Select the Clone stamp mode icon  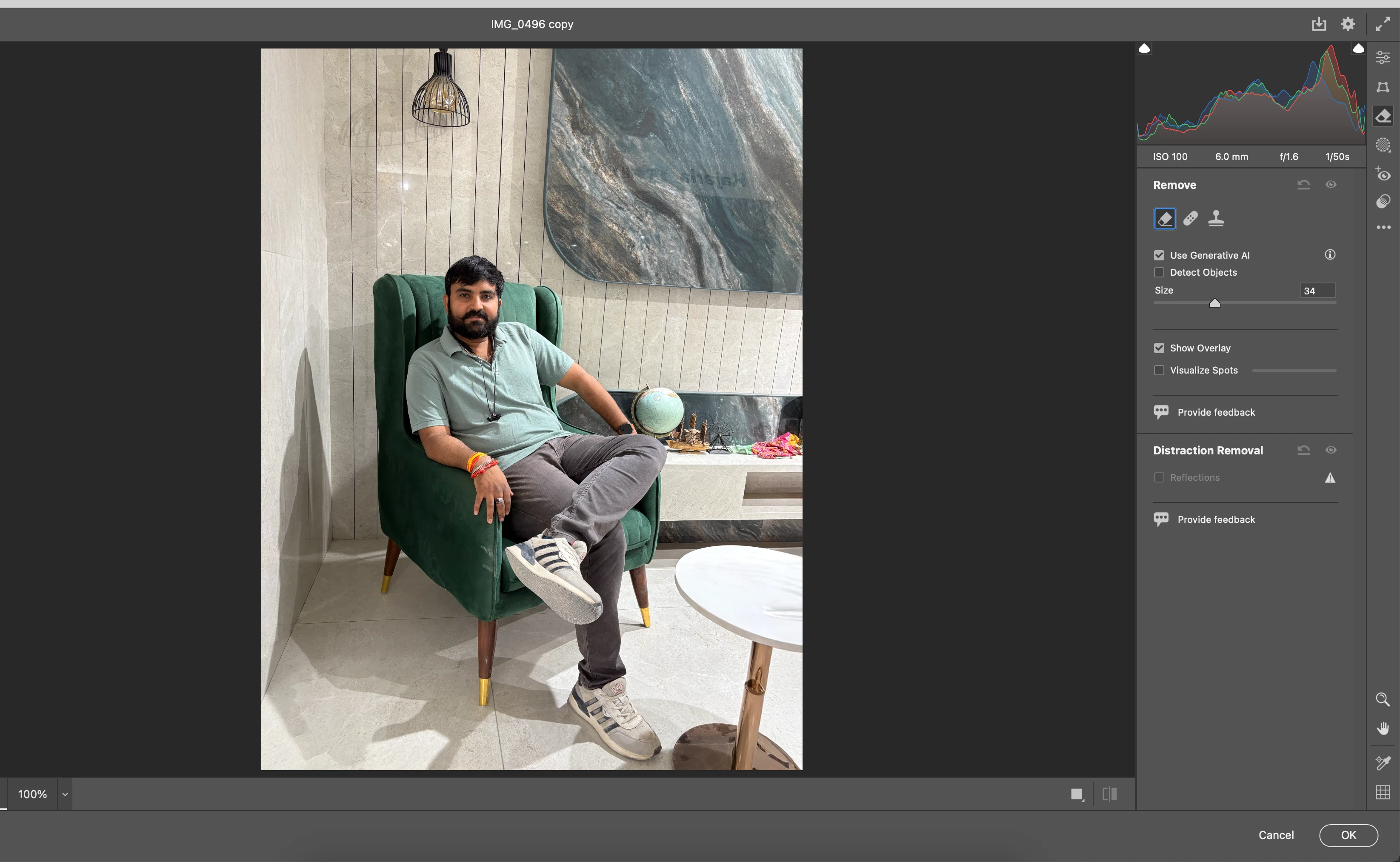(x=1216, y=218)
